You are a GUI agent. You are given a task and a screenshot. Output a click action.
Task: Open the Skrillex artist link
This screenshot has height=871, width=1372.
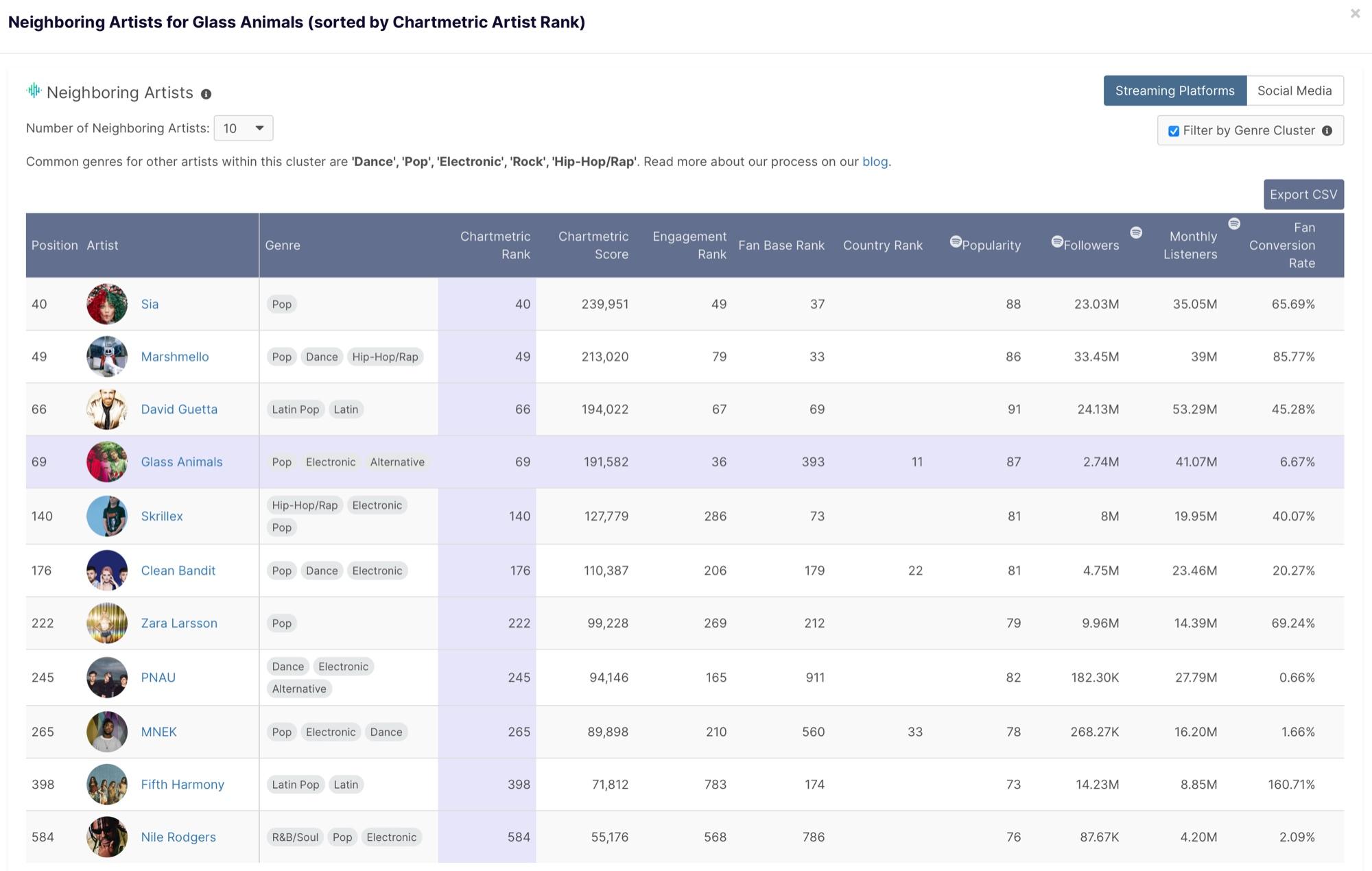coord(162,516)
